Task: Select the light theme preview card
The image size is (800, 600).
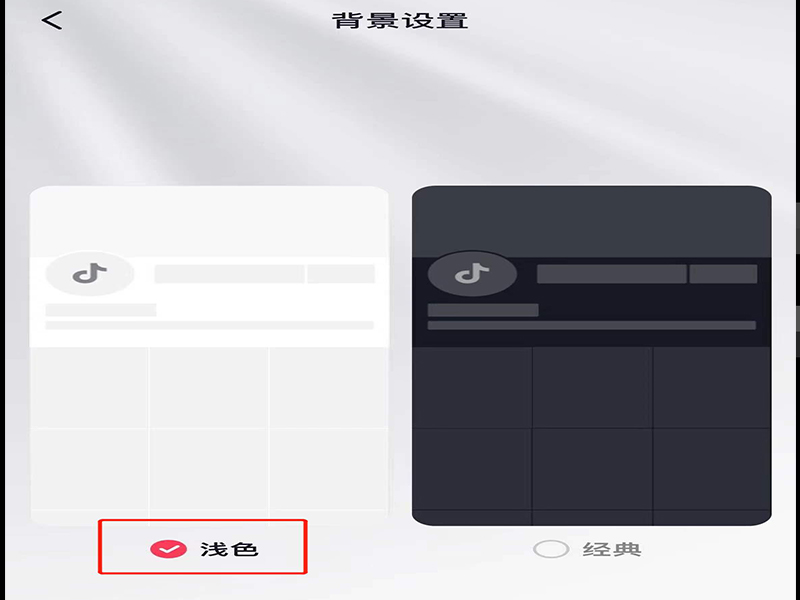Action: [209, 356]
